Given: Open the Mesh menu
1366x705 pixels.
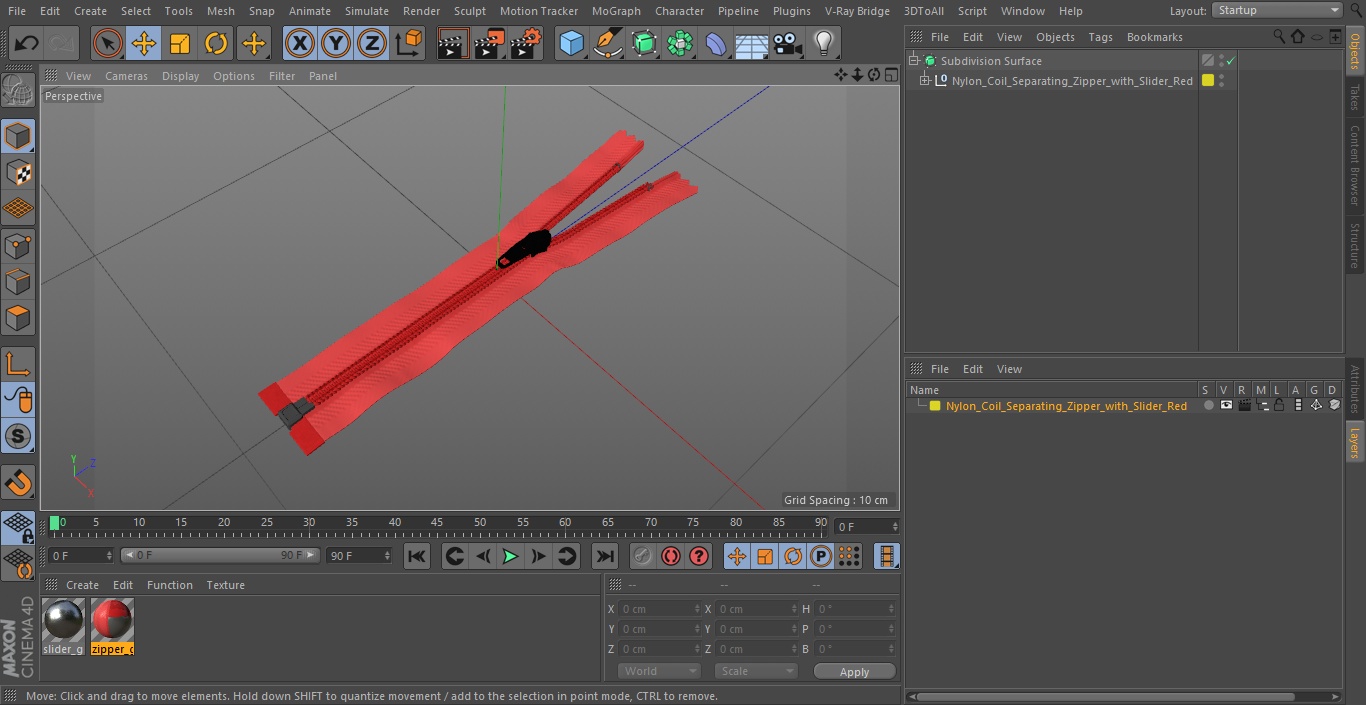Looking at the screenshot, I should tap(220, 11).
